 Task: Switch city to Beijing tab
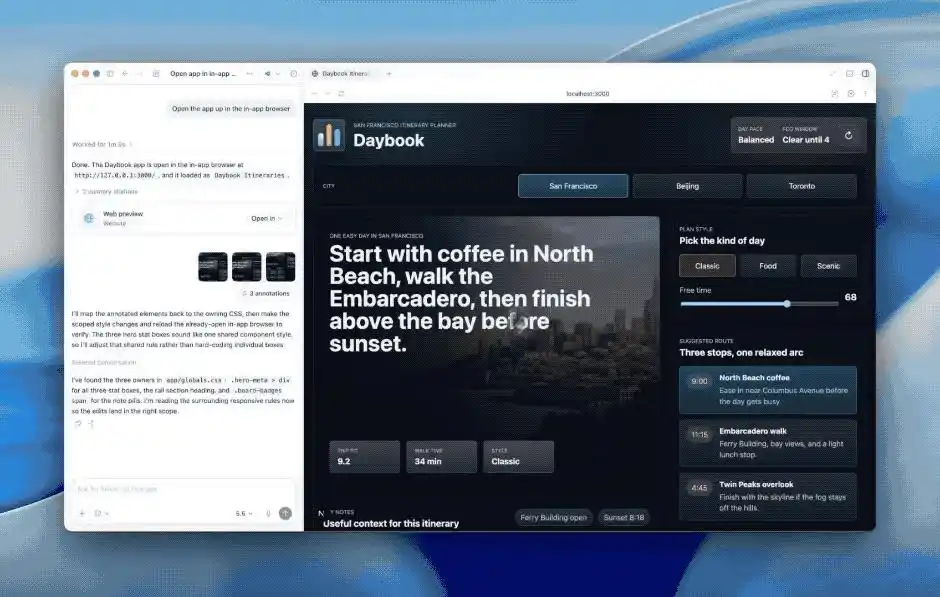[x=688, y=186]
